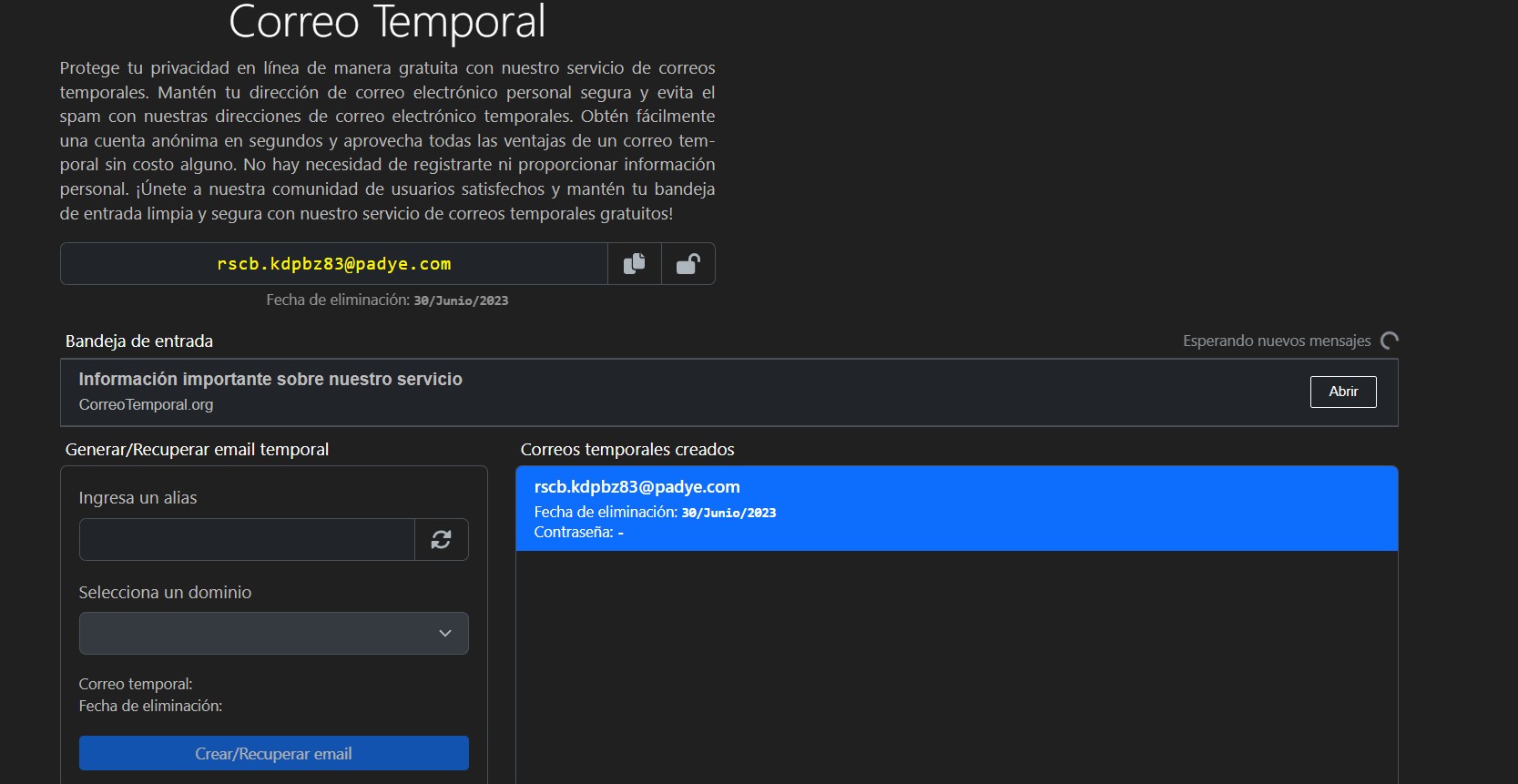Click the refresh alias generator icon
Screen dimensions: 1518x784
(x=442, y=540)
